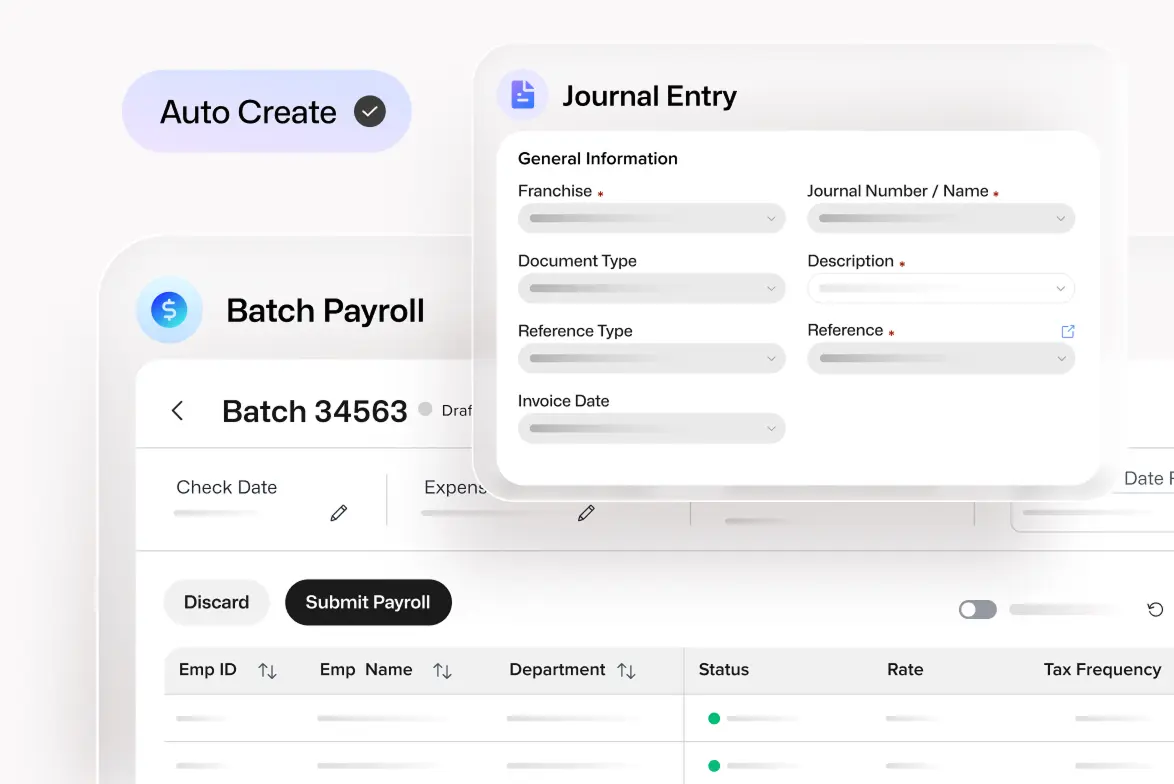
Task: Click the General Information heading
Action: click(597, 159)
